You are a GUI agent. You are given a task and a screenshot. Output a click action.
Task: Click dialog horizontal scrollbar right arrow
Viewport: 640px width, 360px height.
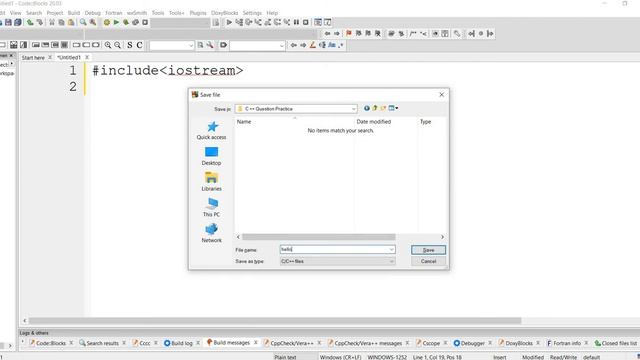[442, 237]
